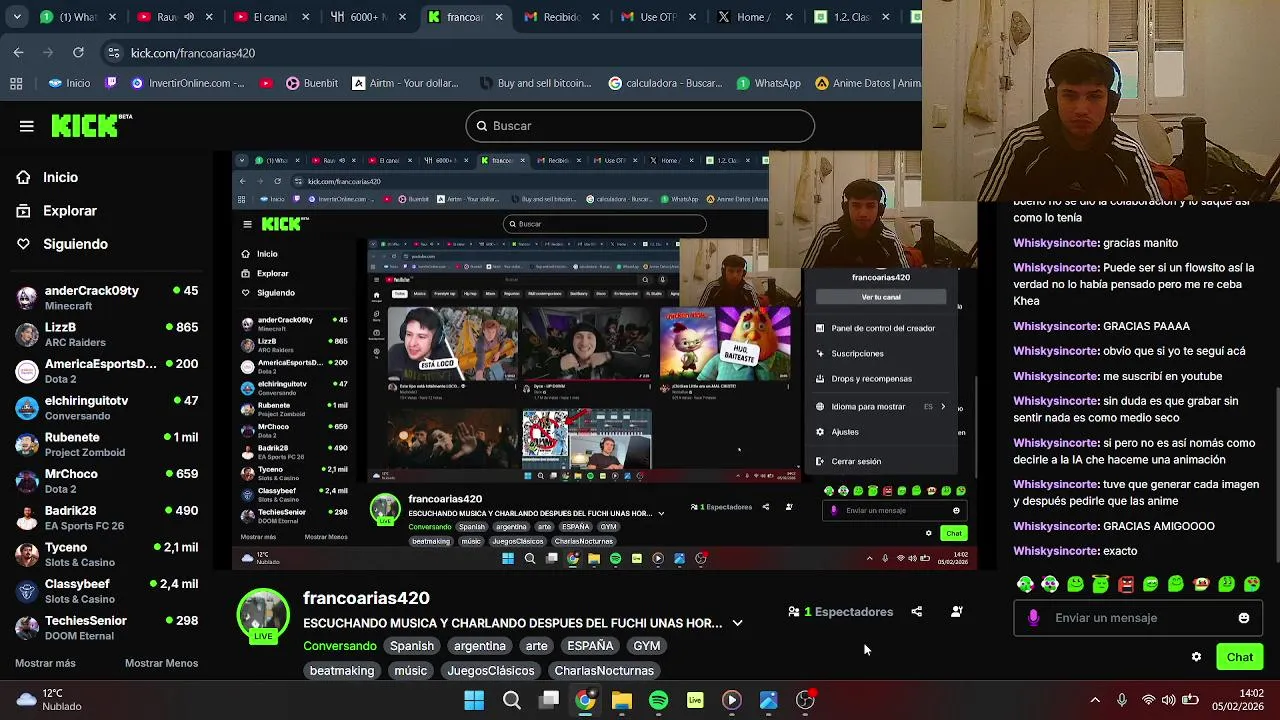The width and height of the screenshot is (1280, 720).
Task: Open the YouTube bookmark icon
Action: 266,83
